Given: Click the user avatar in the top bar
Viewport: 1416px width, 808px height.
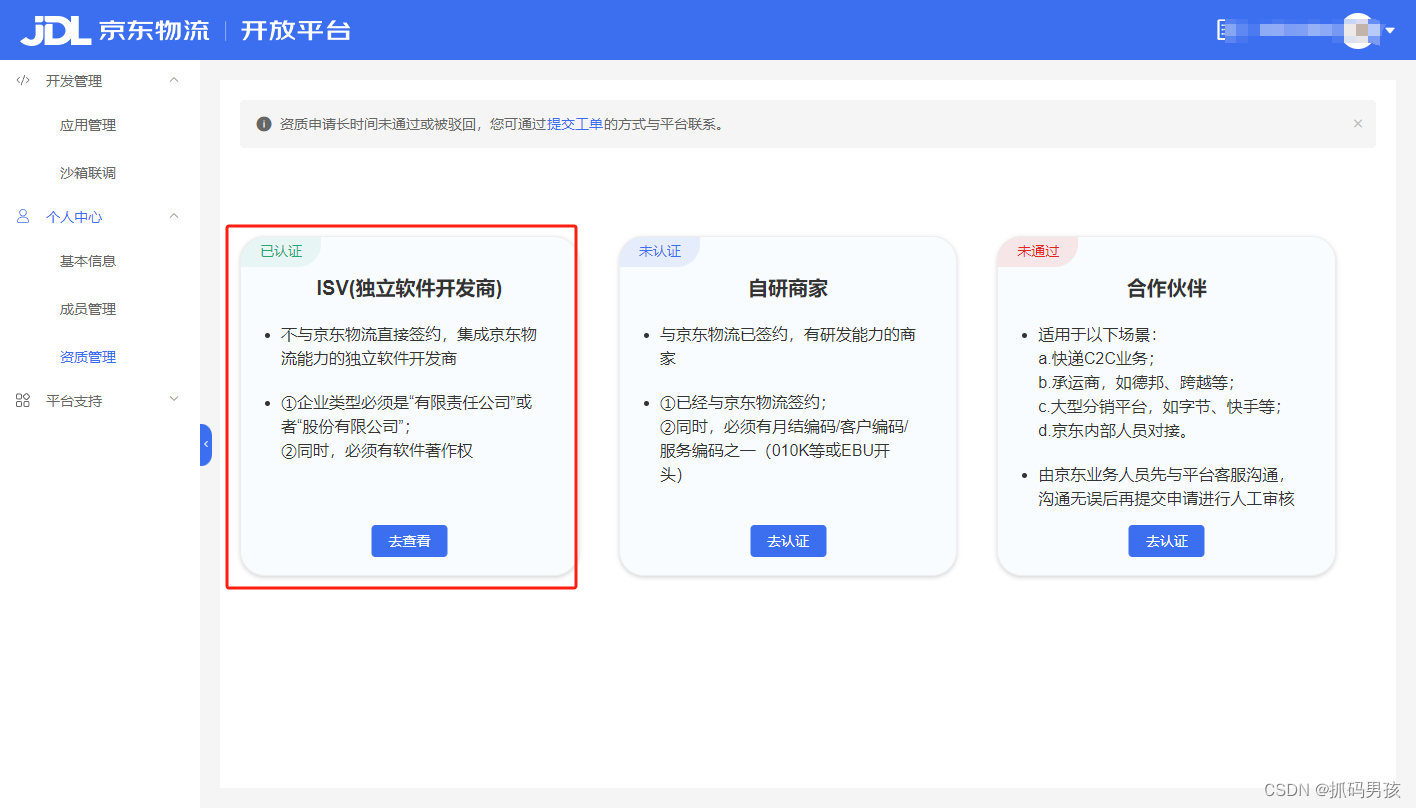Looking at the screenshot, I should pos(1358,29).
